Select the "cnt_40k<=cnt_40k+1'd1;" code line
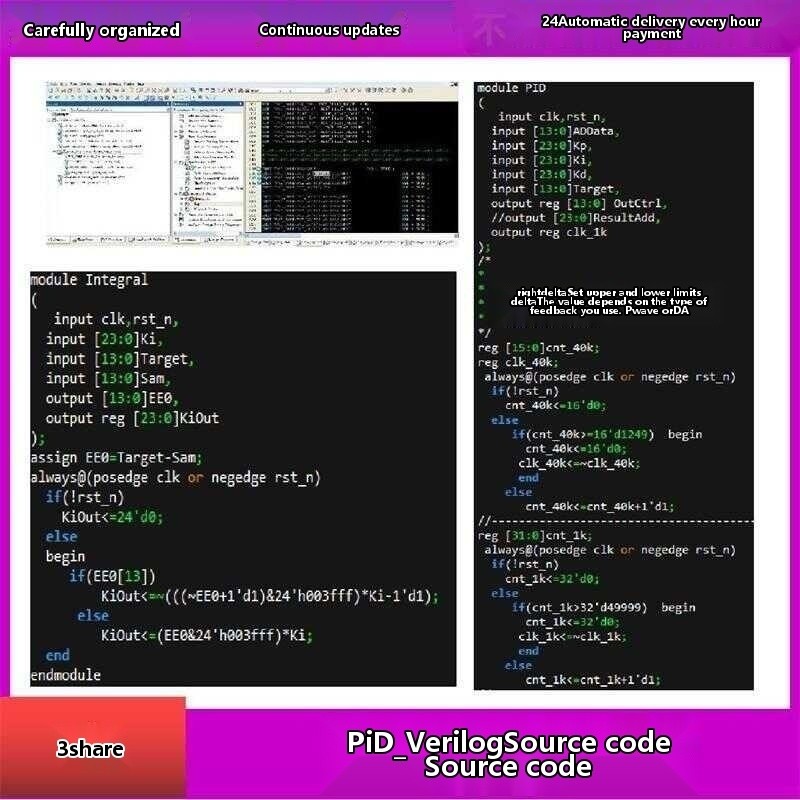The width and height of the screenshot is (800, 800). click(x=600, y=507)
